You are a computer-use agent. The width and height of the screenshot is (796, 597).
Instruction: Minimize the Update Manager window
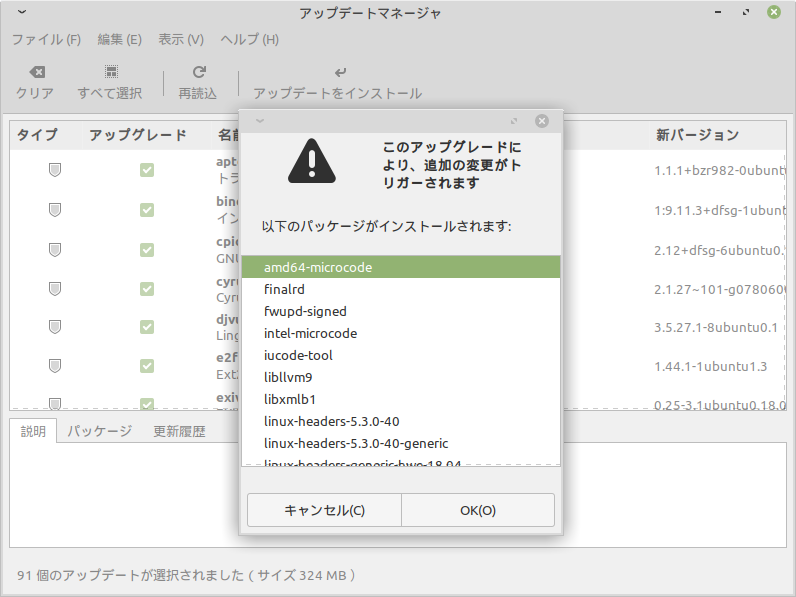718,12
